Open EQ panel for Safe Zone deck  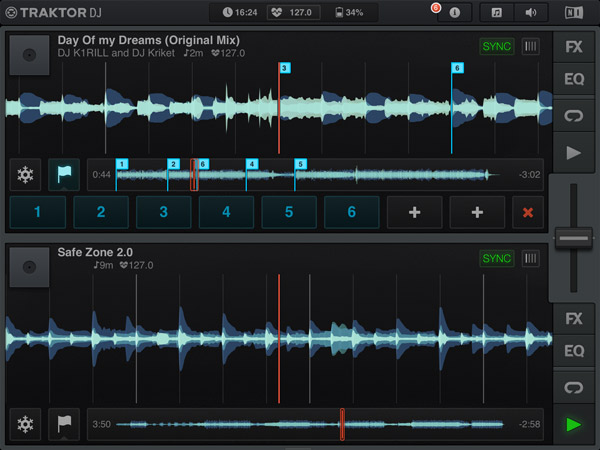pos(574,351)
